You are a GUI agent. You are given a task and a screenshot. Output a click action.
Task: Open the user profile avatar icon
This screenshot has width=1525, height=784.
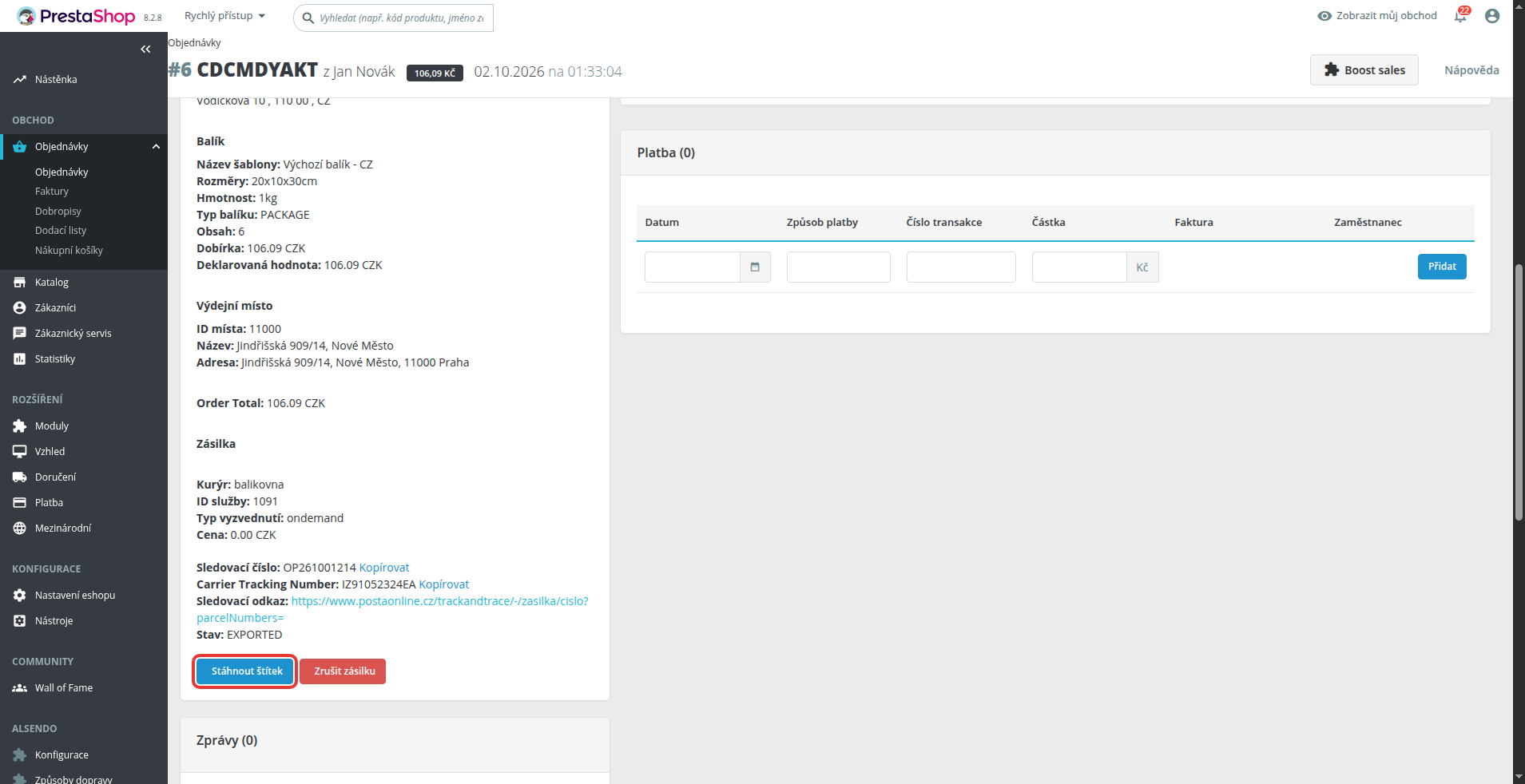(1492, 16)
